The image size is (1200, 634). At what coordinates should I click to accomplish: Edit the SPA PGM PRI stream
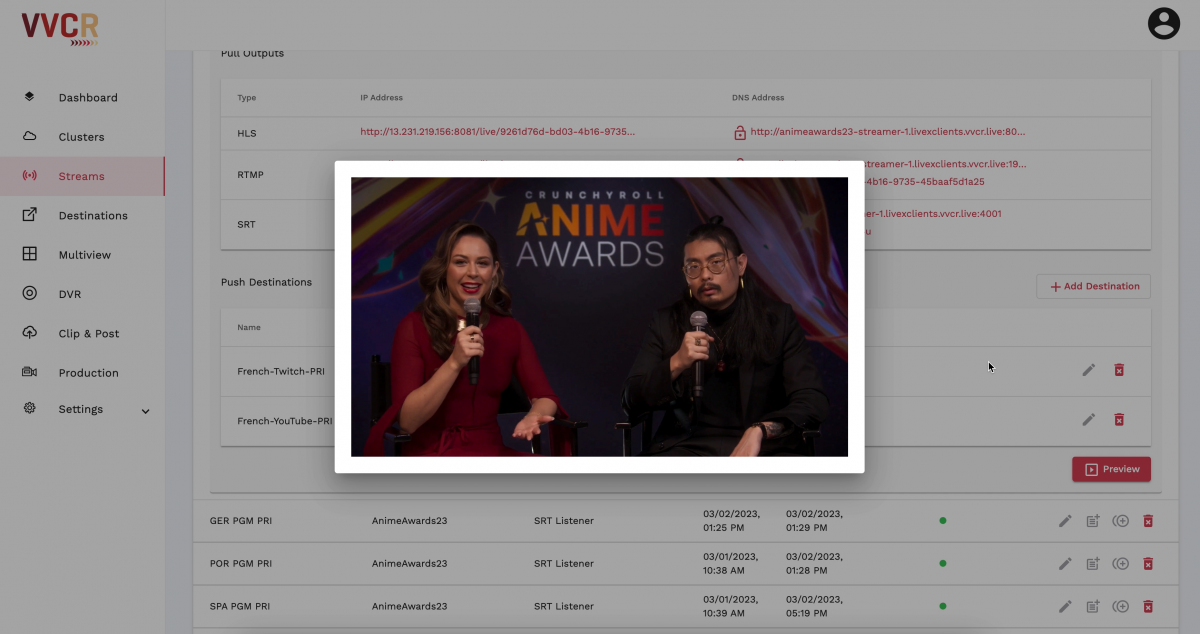[x=1065, y=606]
